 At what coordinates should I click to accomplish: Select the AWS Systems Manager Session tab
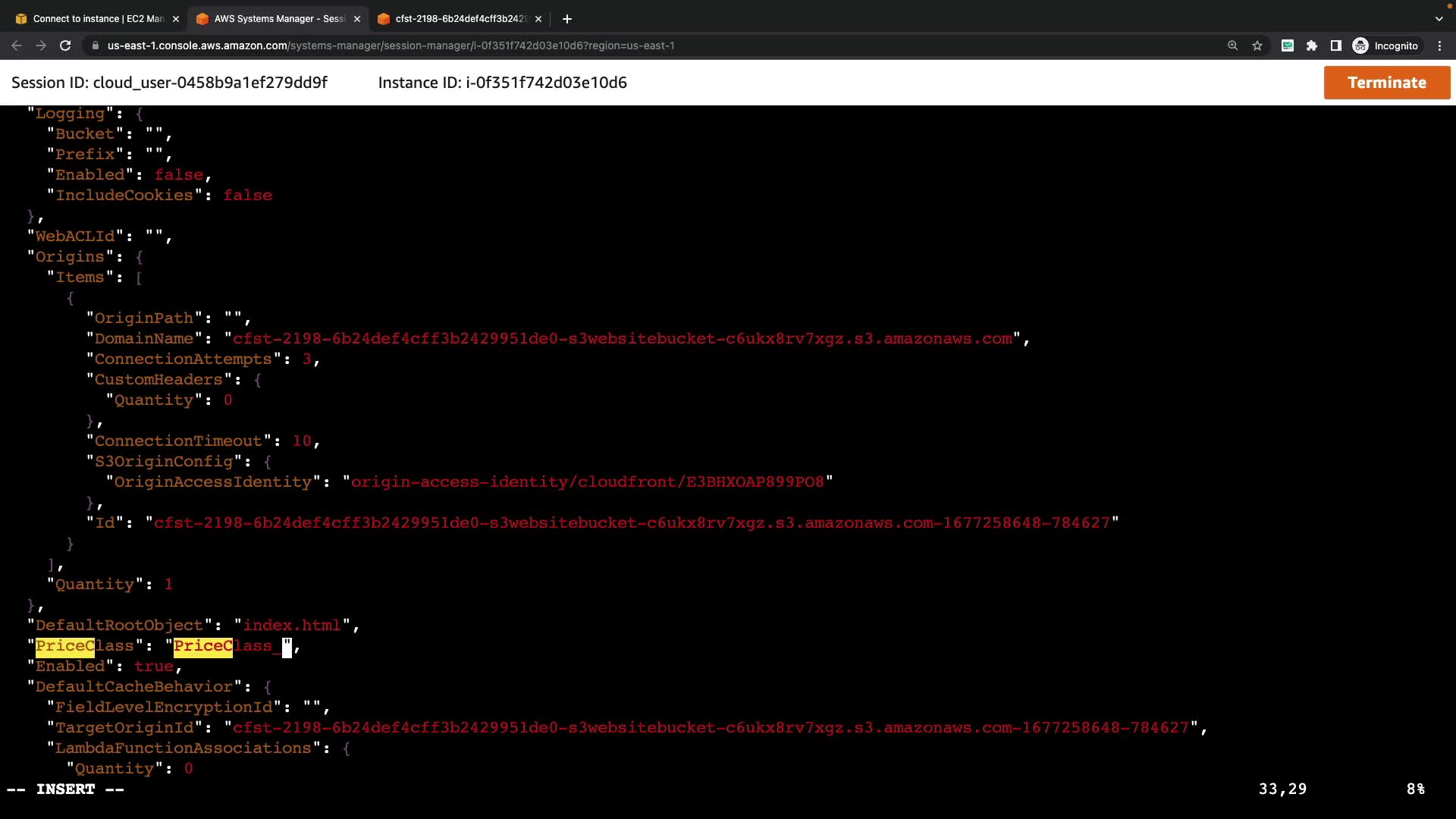point(278,18)
